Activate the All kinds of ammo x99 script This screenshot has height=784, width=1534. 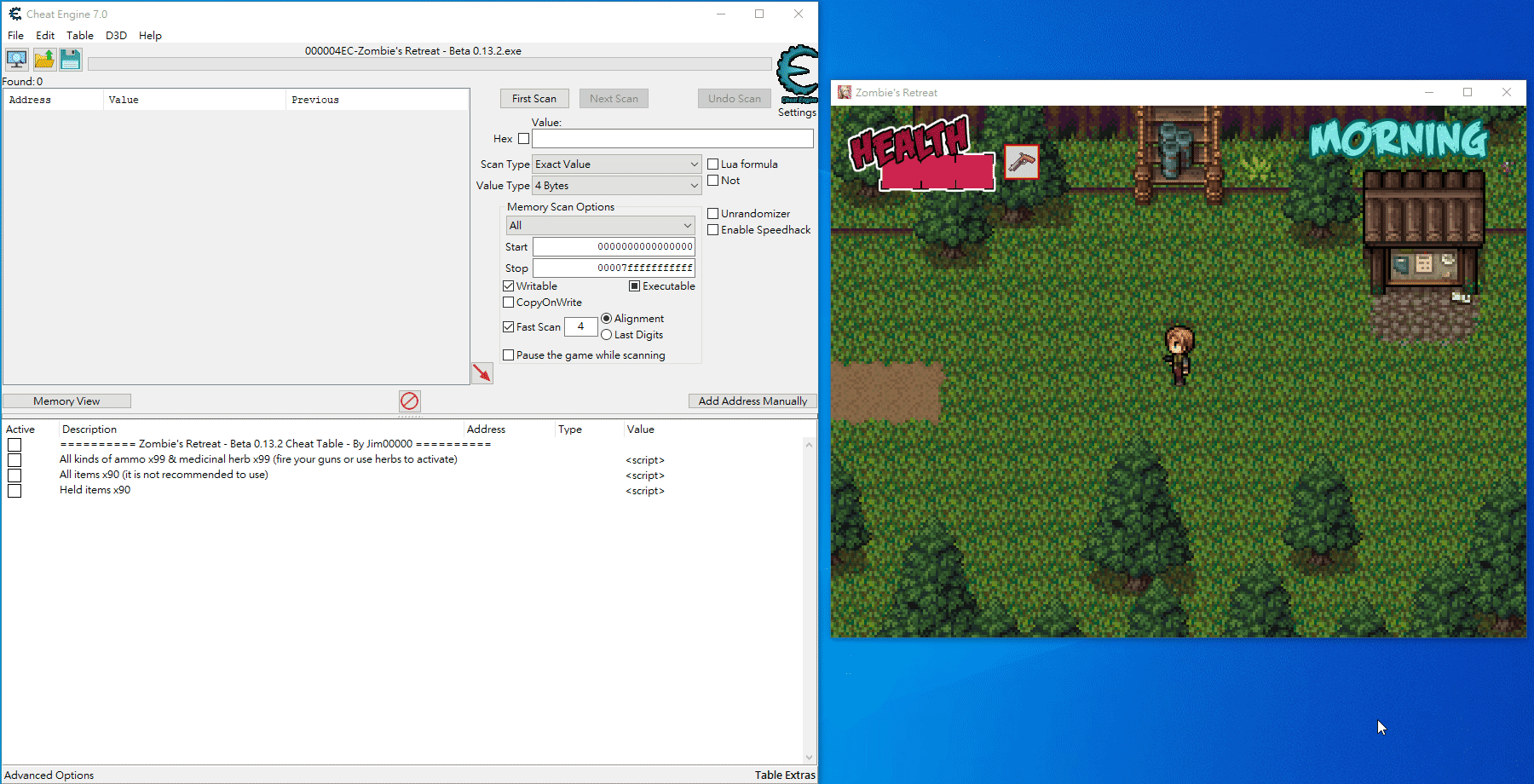tap(14, 460)
